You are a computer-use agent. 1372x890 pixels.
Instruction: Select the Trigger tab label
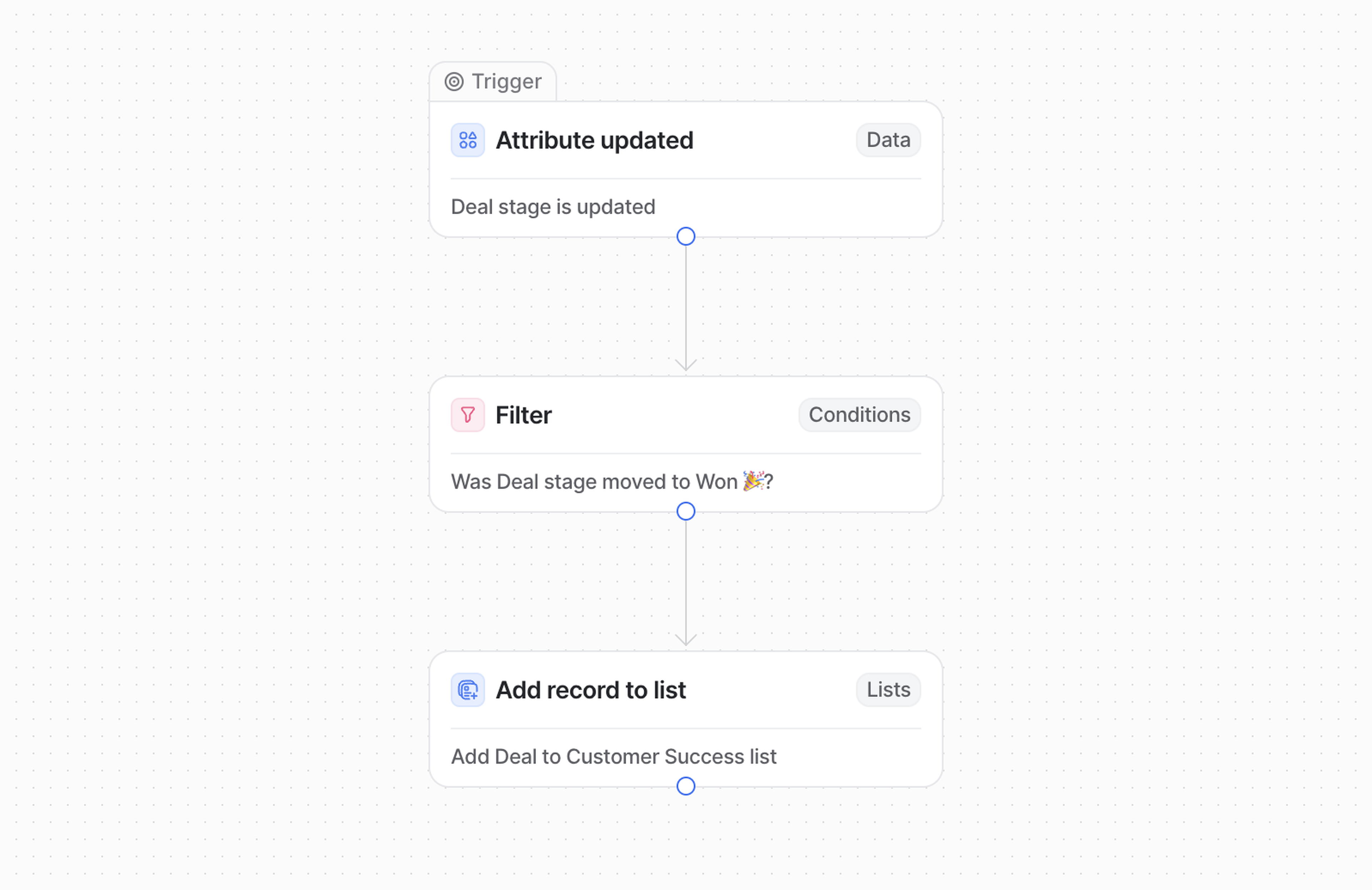pyautogui.click(x=506, y=82)
